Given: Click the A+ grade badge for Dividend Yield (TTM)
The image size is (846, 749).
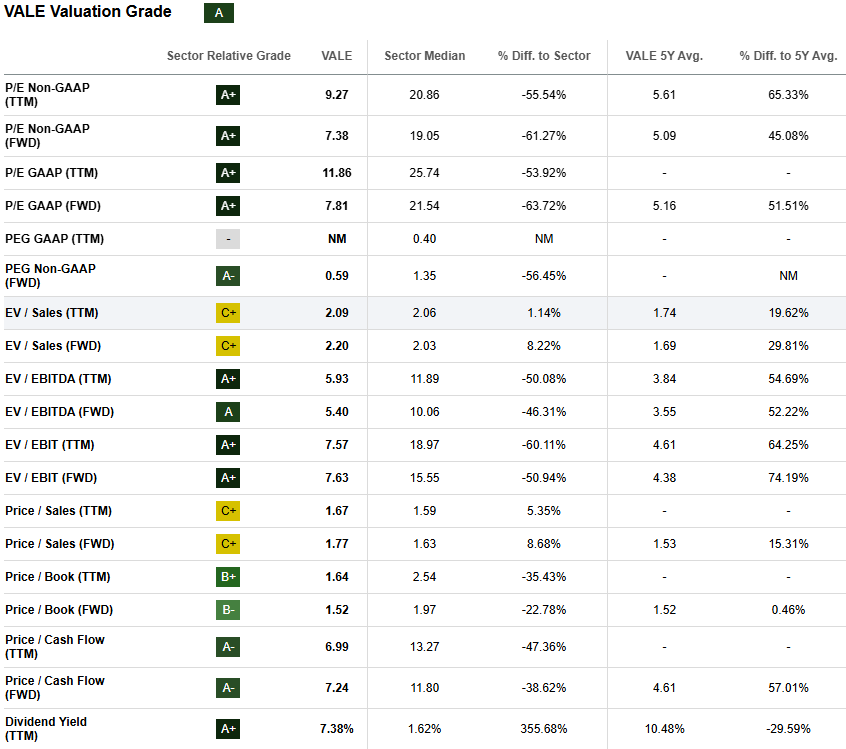Looking at the screenshot, I should click(x=228, y=729).
